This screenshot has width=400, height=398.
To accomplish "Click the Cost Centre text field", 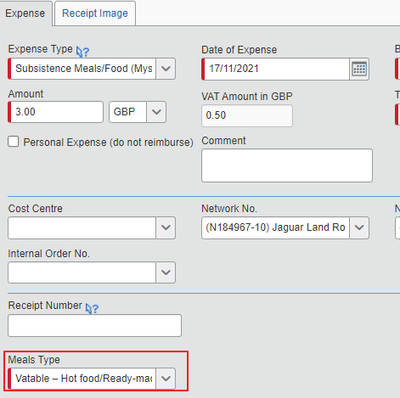I will pos(82,228).
